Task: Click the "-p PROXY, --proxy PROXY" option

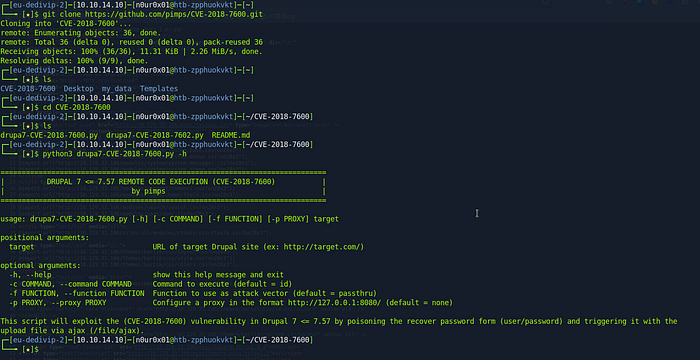Action: point(57,303)
